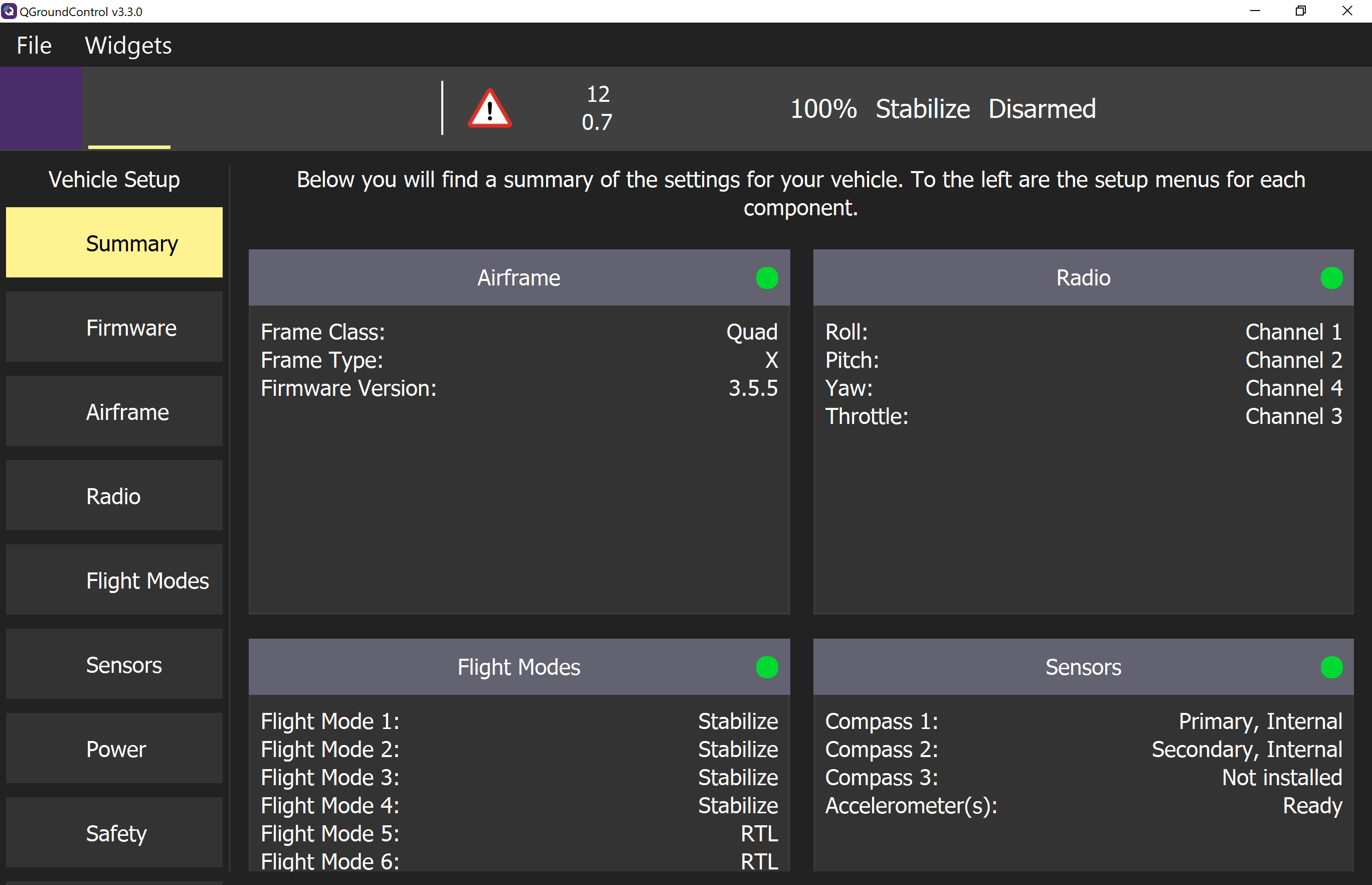
Task: Expand the Flight Modes setup section
Action: (114, 580)
